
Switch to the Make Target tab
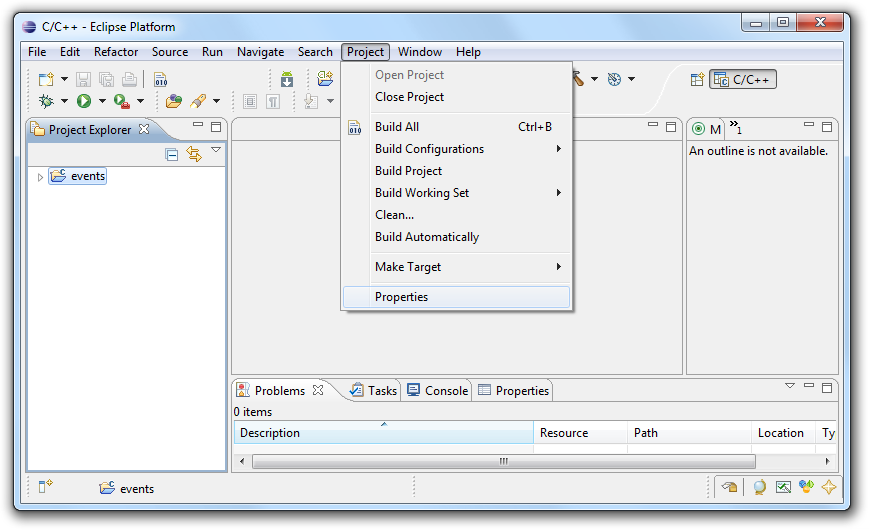point(707,129)
